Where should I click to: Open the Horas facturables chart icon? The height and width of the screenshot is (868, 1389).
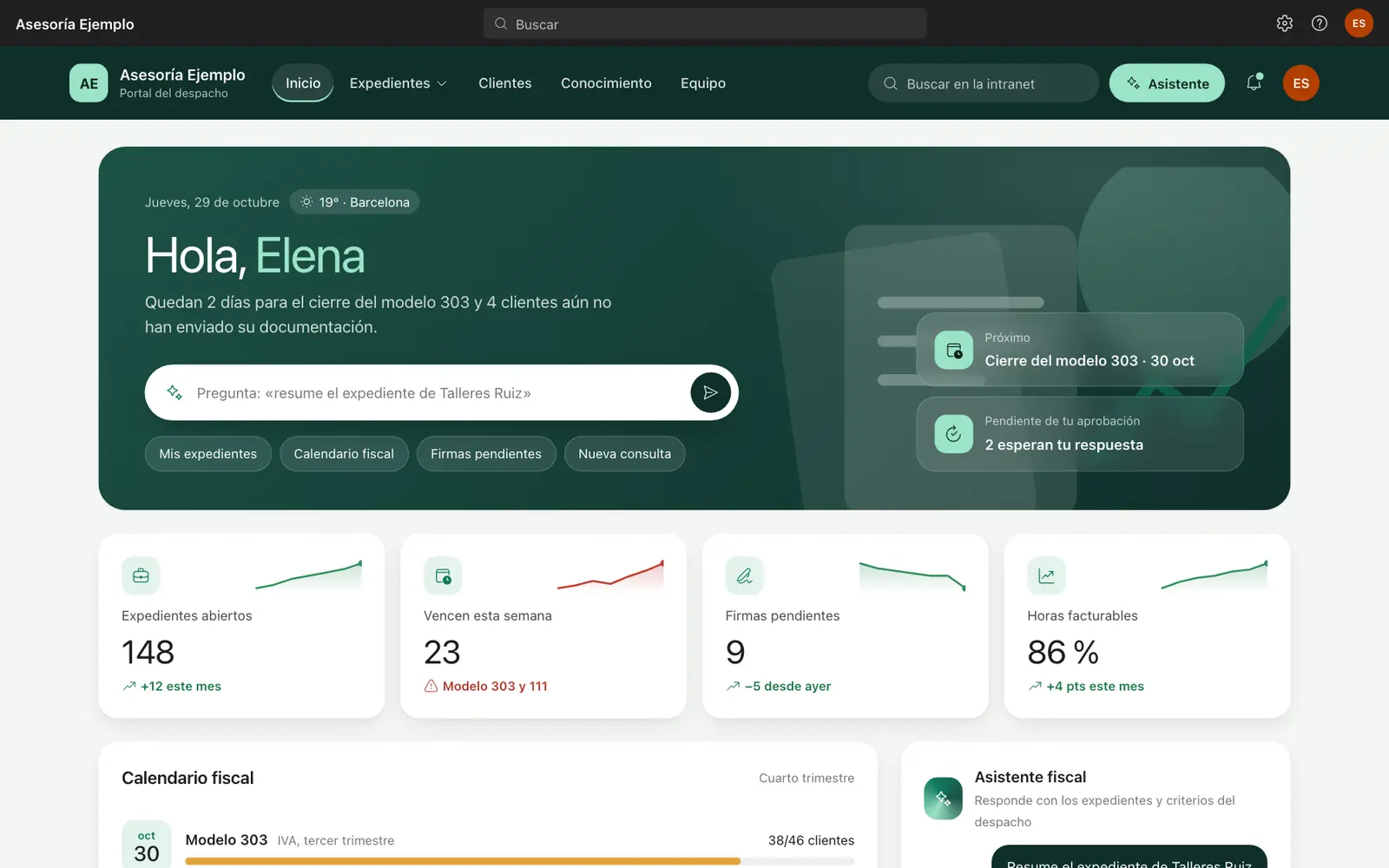pos(1046,575)
